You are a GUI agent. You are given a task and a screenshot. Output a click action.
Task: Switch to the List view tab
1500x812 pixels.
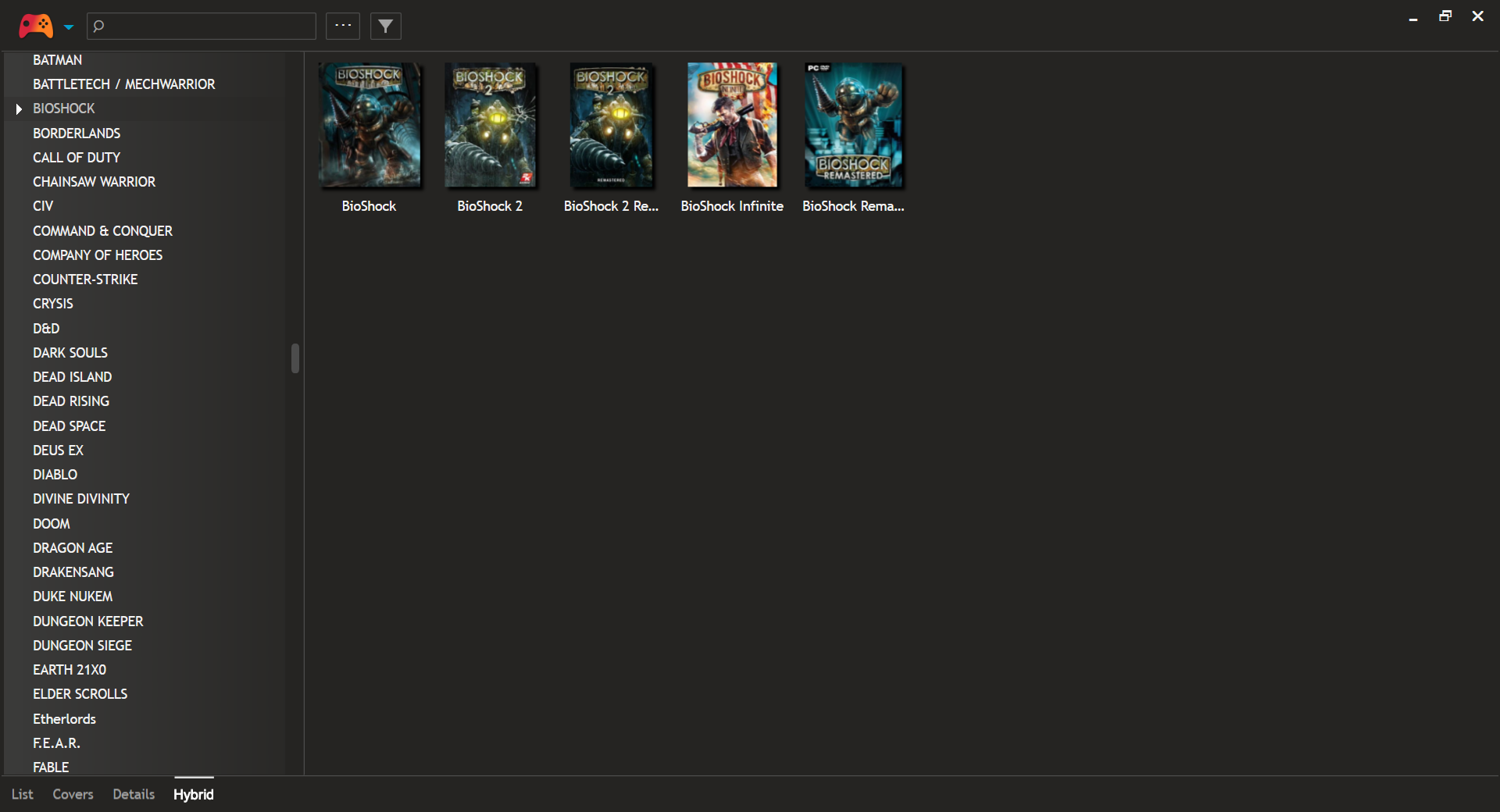point(23,794)
